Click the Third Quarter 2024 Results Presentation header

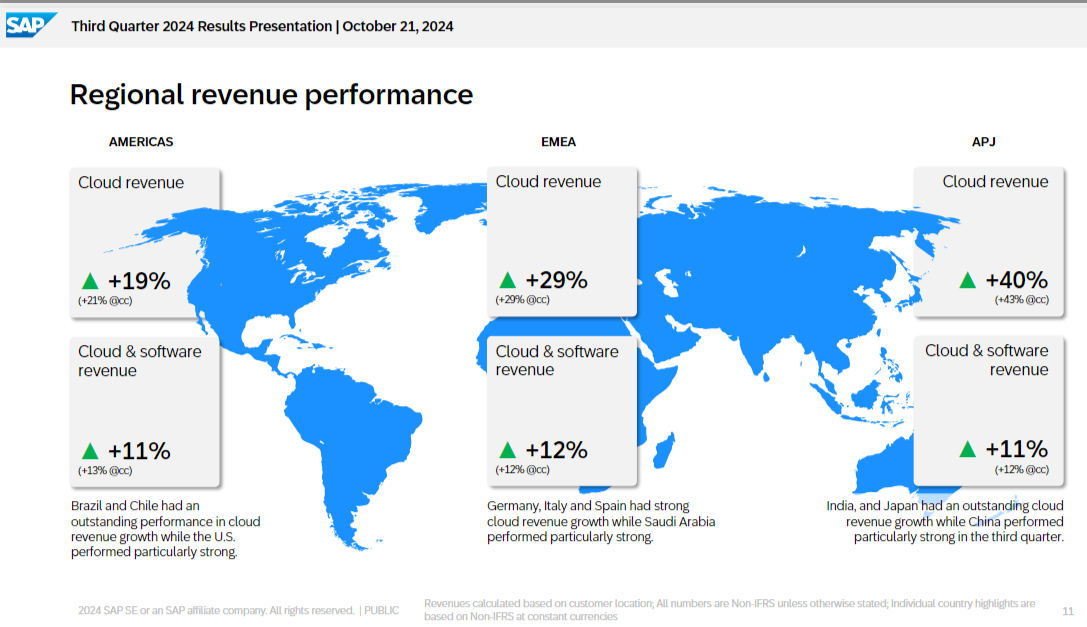click(x=262, y=26)
